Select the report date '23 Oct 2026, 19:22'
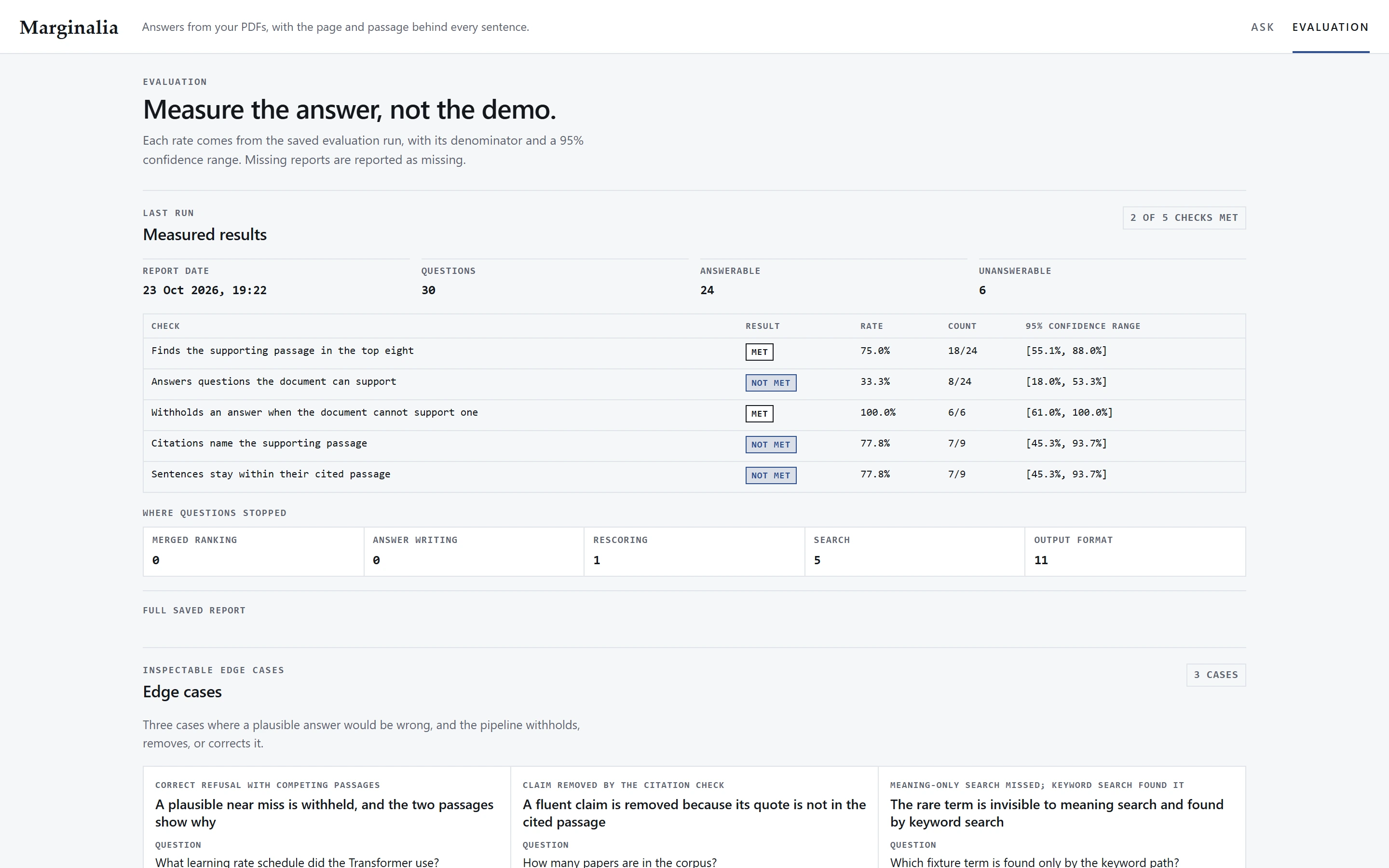Screen dimensions: 1389x868 pyautogui.click(x=205, y=290)
